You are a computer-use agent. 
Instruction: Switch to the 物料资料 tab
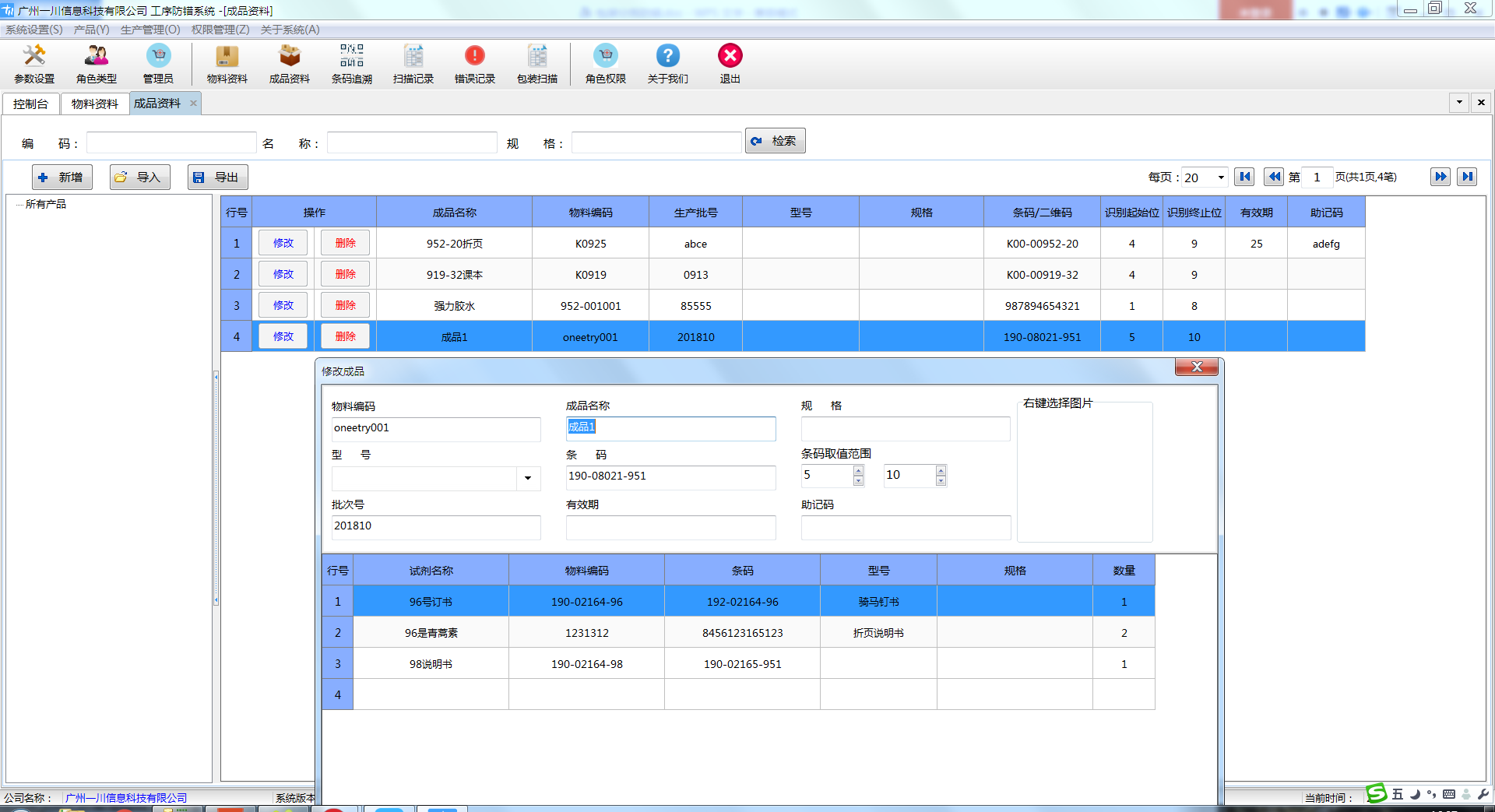tap(95, 104)
